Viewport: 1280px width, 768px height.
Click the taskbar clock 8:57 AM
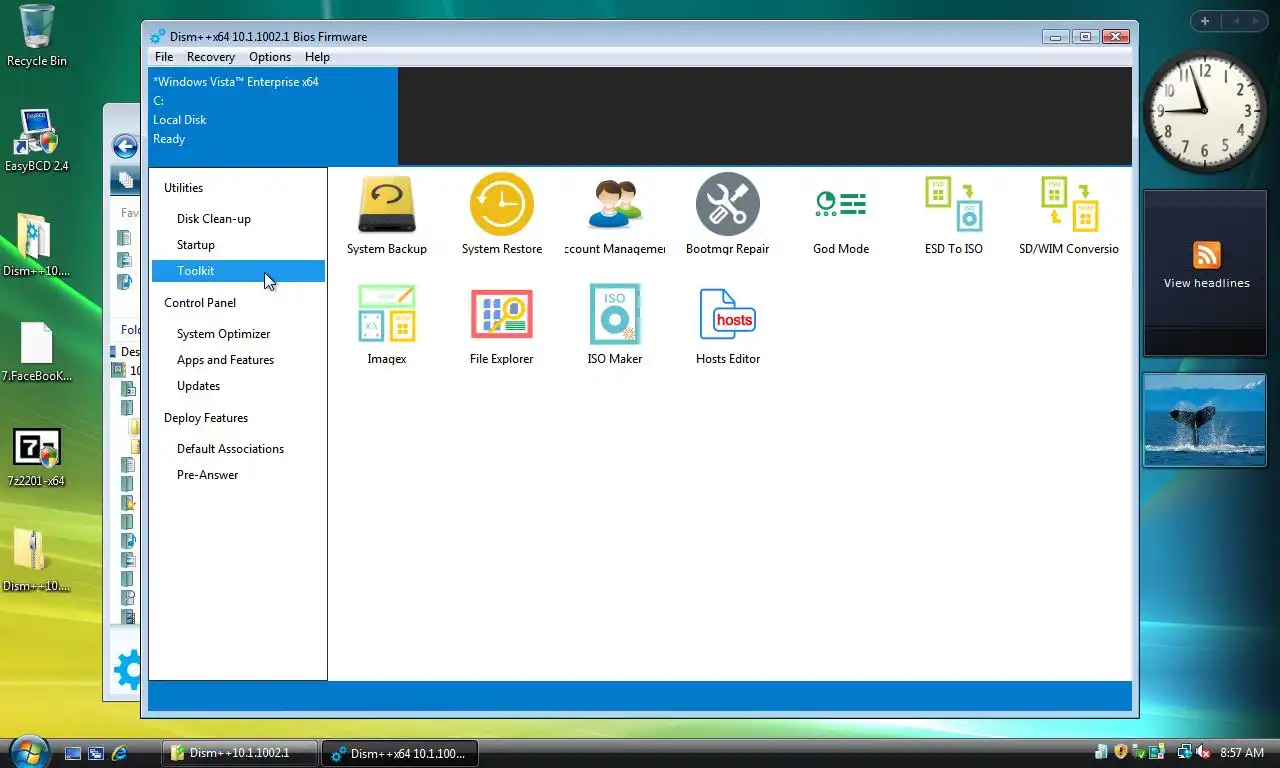(x=1242, y=752)
